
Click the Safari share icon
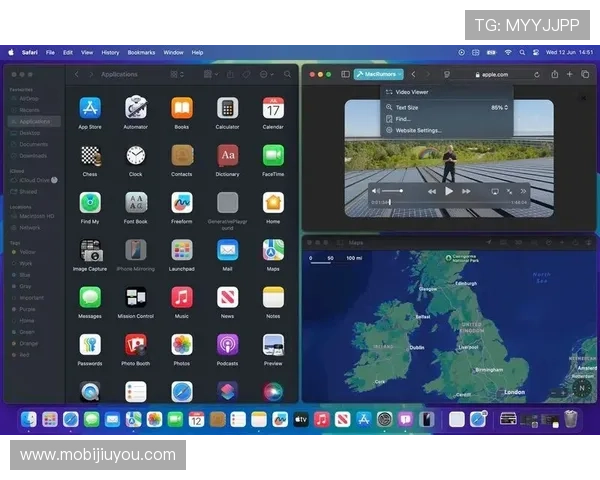click(x=553, y=74)
